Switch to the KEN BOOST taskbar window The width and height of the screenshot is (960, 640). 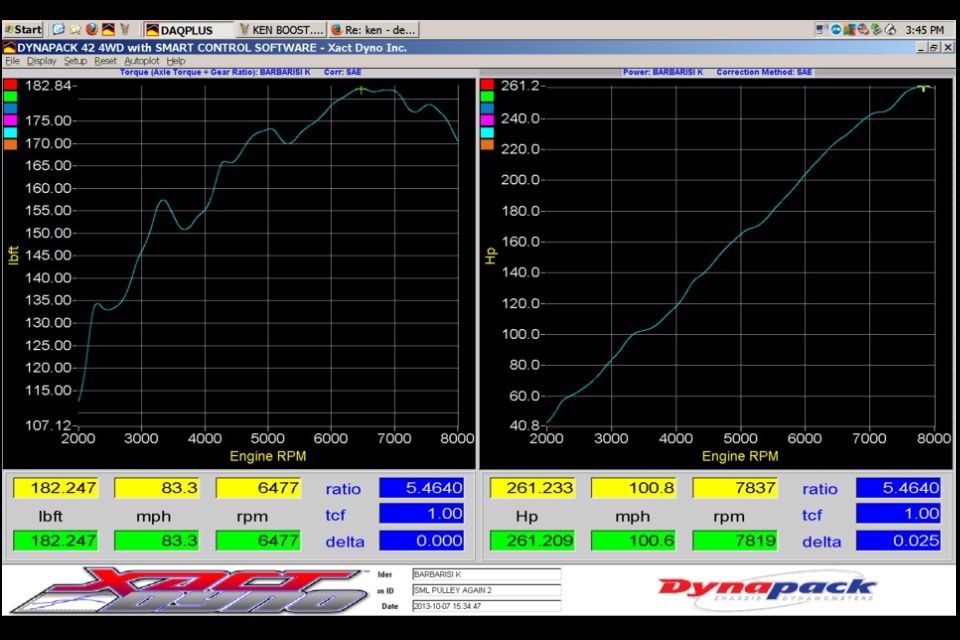point(281,29)
